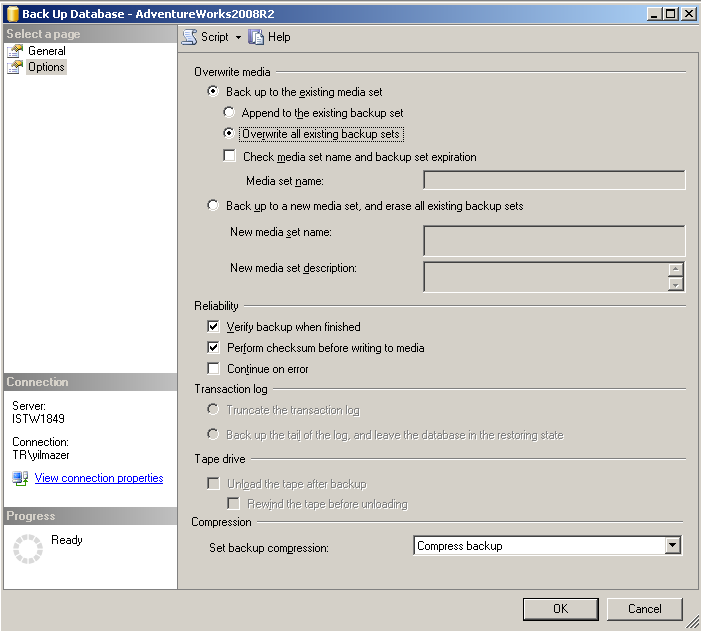
Task: Open the Script dropdown arrow
Action: (x=238, y=38)
